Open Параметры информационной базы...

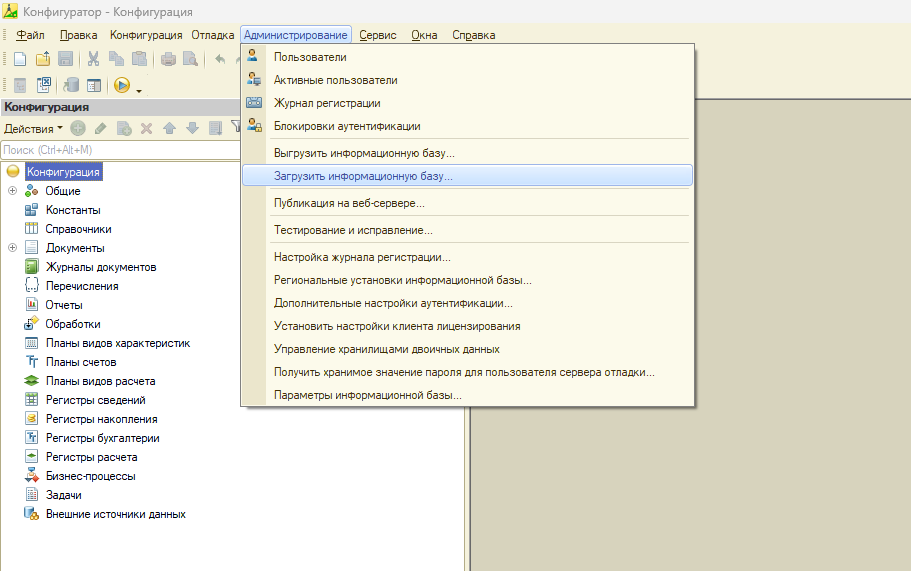(467, 395)
